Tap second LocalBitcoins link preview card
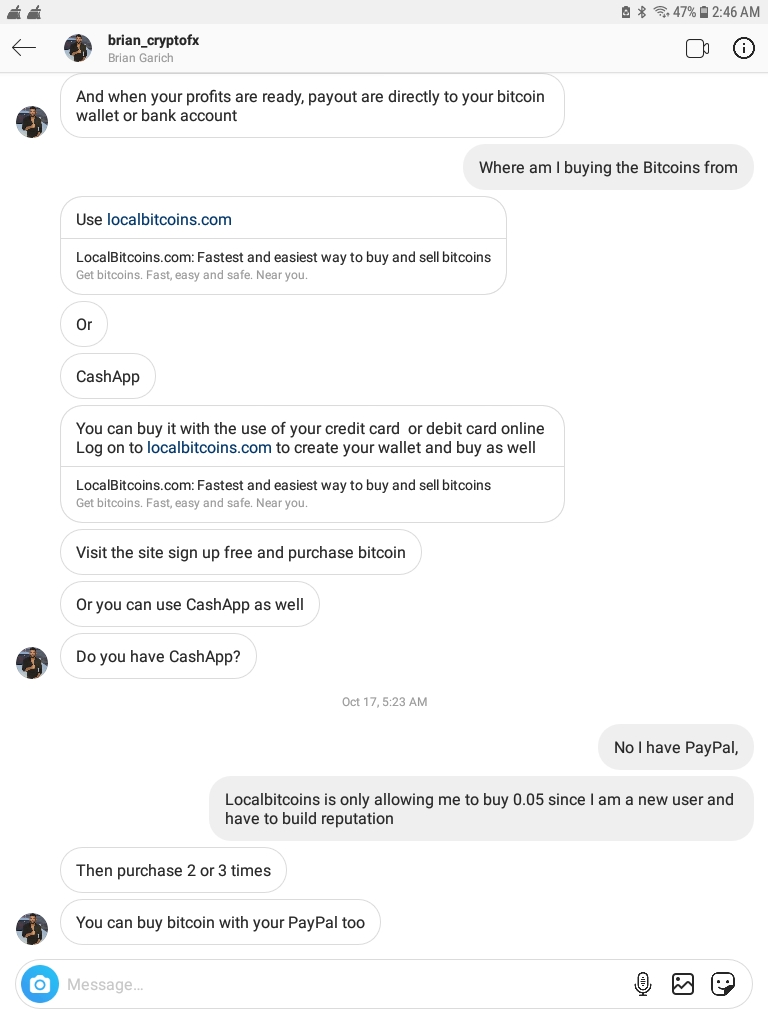 click(x=312, y=494)
